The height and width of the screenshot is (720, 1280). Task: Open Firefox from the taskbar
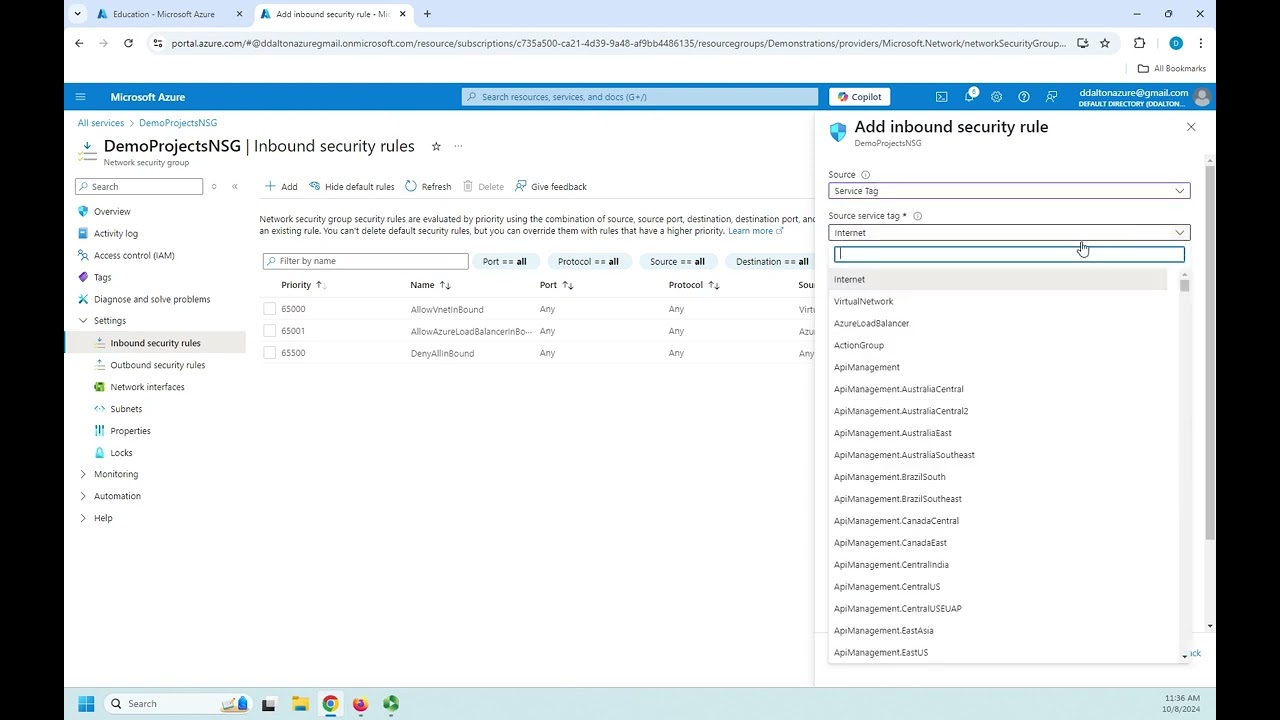360,704
